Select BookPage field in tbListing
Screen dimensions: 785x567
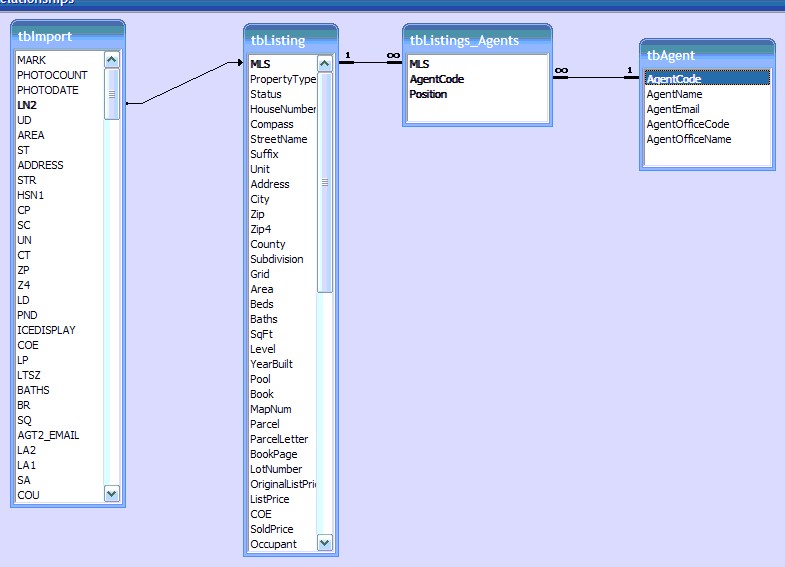[274, 454]
